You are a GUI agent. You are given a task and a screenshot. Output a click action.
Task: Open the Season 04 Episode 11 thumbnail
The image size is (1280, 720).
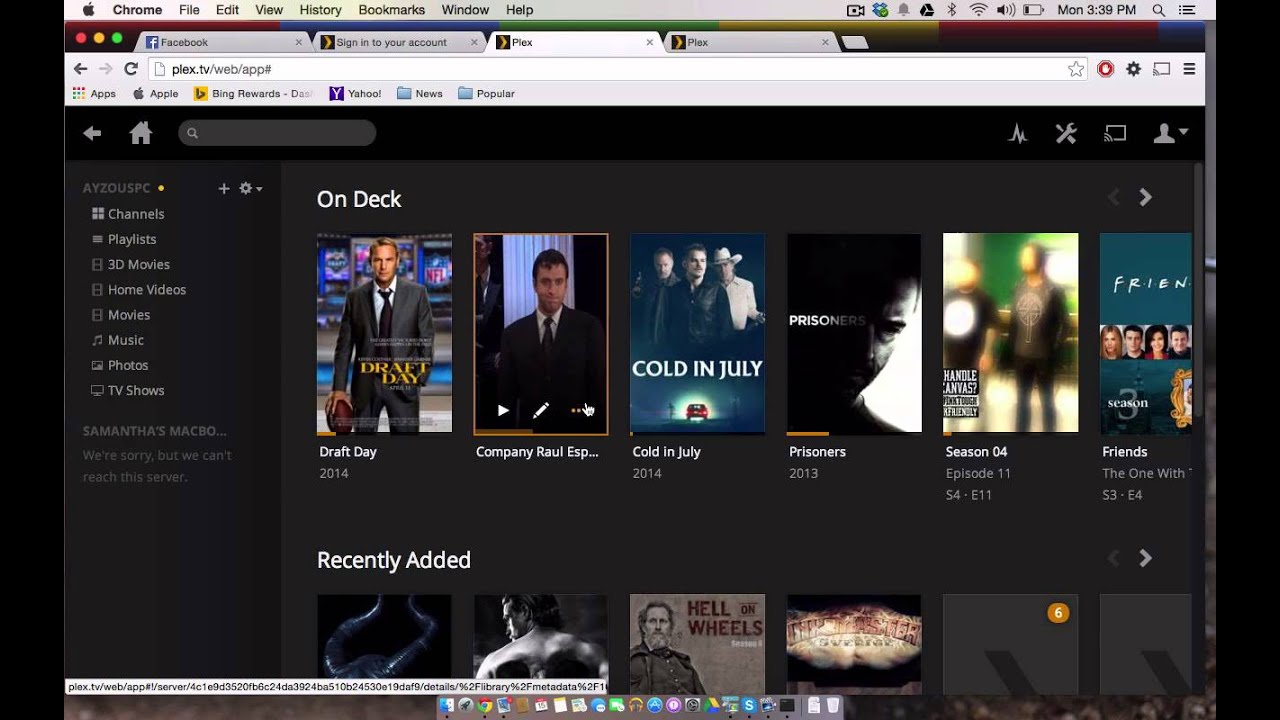pyautogui.click(x=1010, y=334)
